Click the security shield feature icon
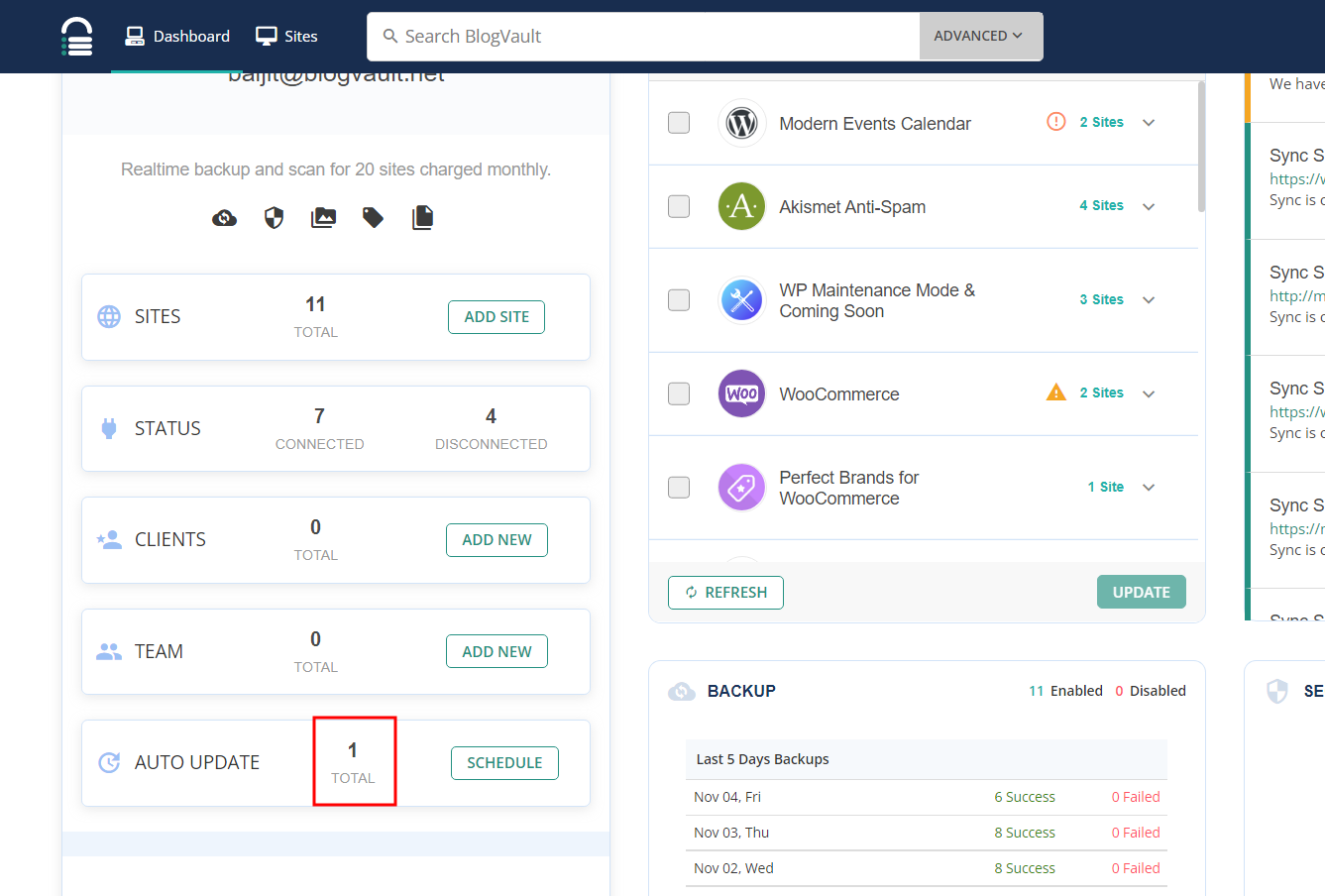This screenshot has width=1325, height=896. click(275, 217)
